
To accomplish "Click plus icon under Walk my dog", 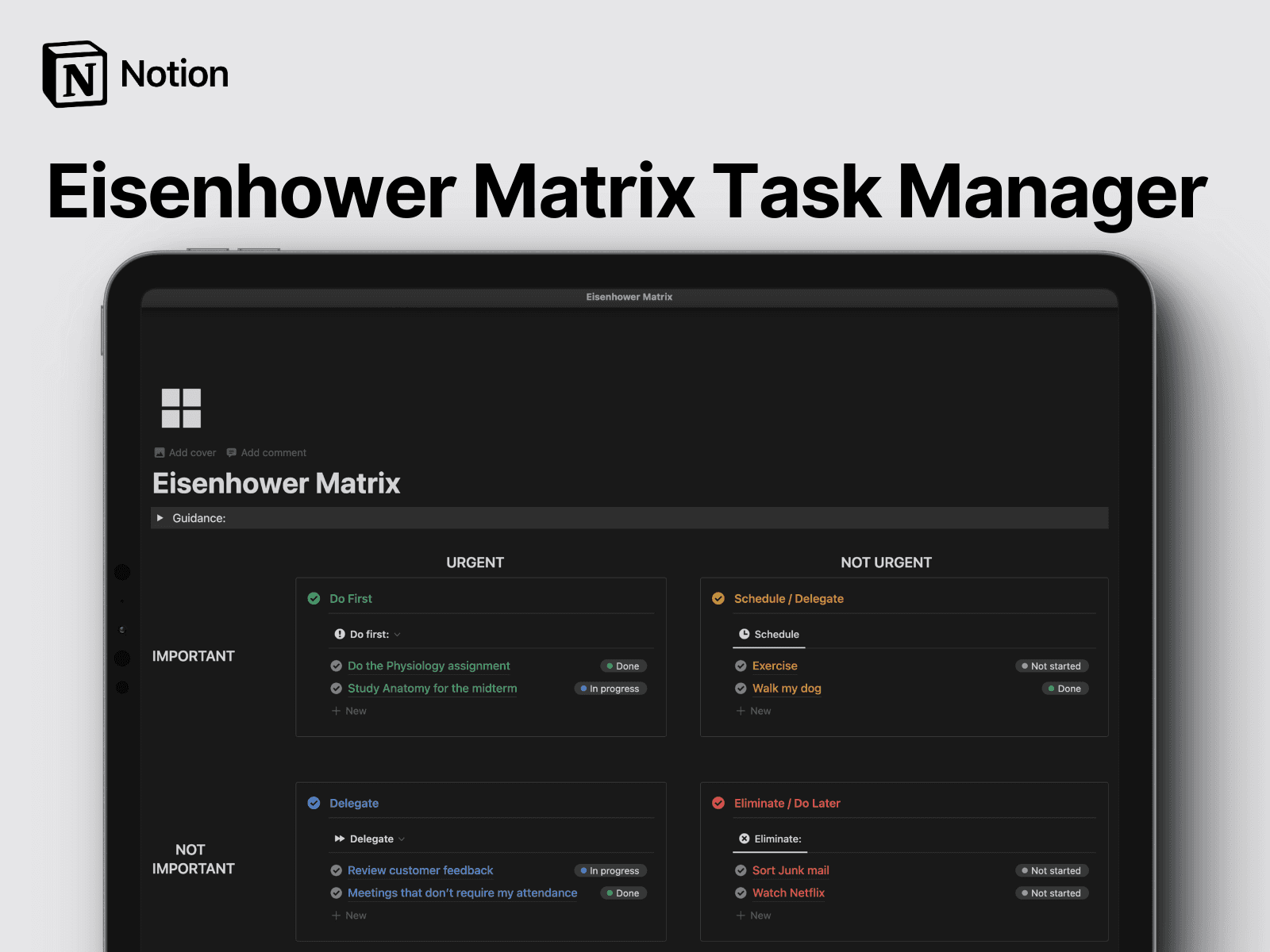I will [741, 711].
